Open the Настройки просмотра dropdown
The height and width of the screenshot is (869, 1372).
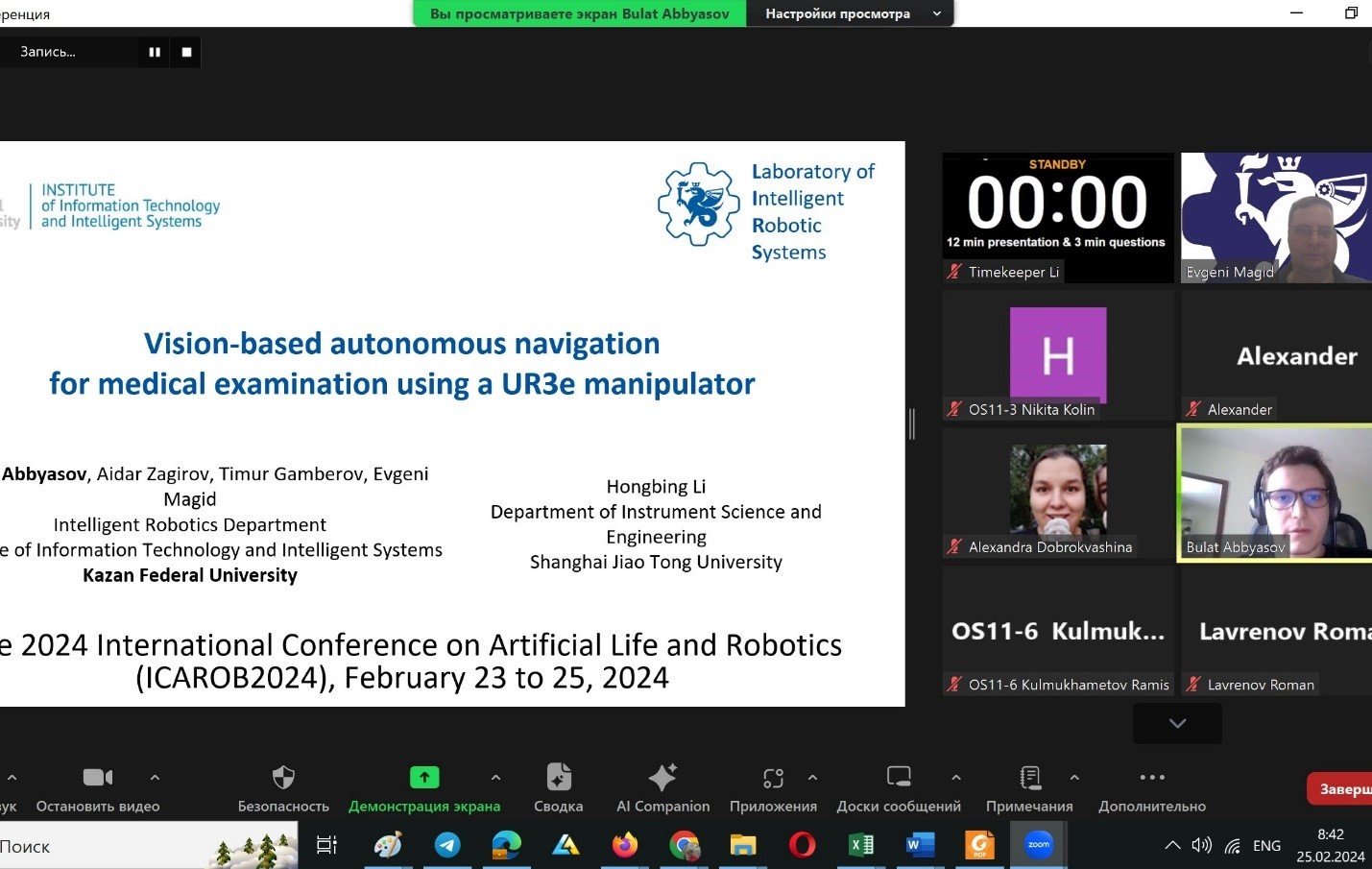tap(849, 13)
